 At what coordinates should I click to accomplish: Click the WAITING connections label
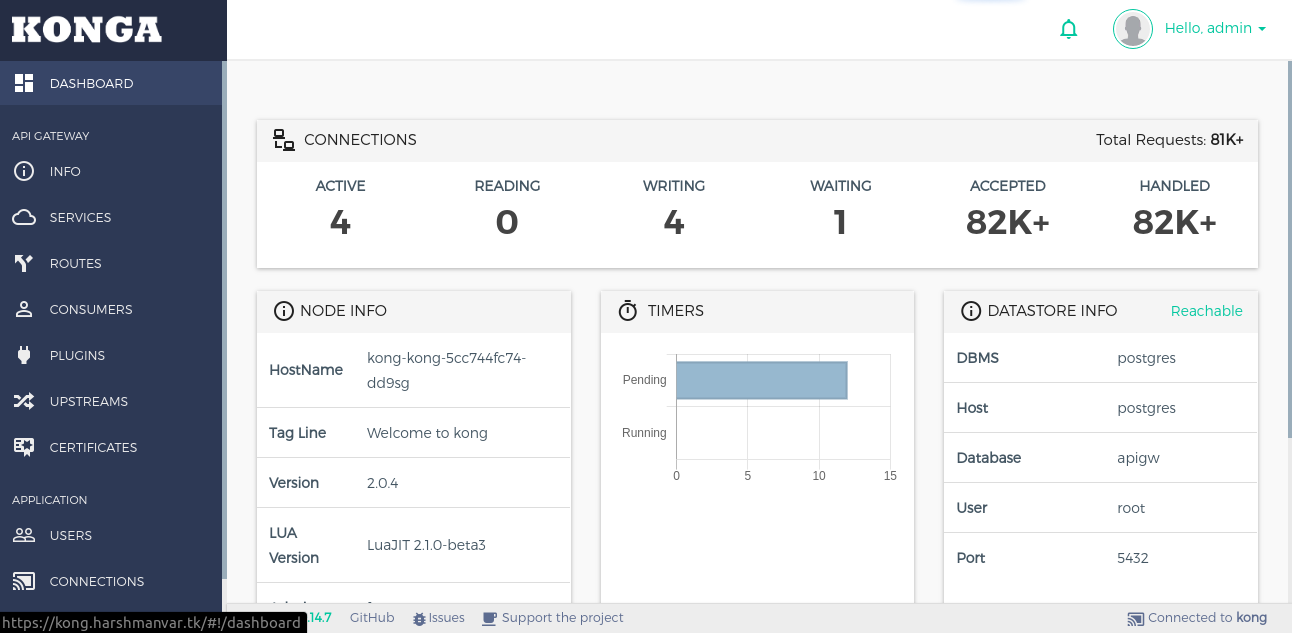[x=841, y=186]
